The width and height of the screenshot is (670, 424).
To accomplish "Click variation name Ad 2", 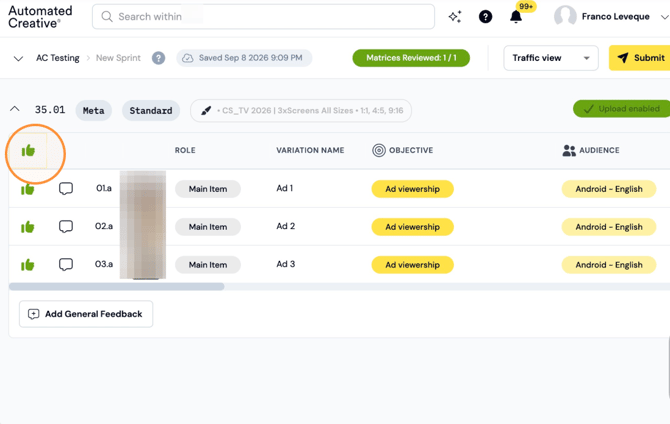I will [285, 226].
